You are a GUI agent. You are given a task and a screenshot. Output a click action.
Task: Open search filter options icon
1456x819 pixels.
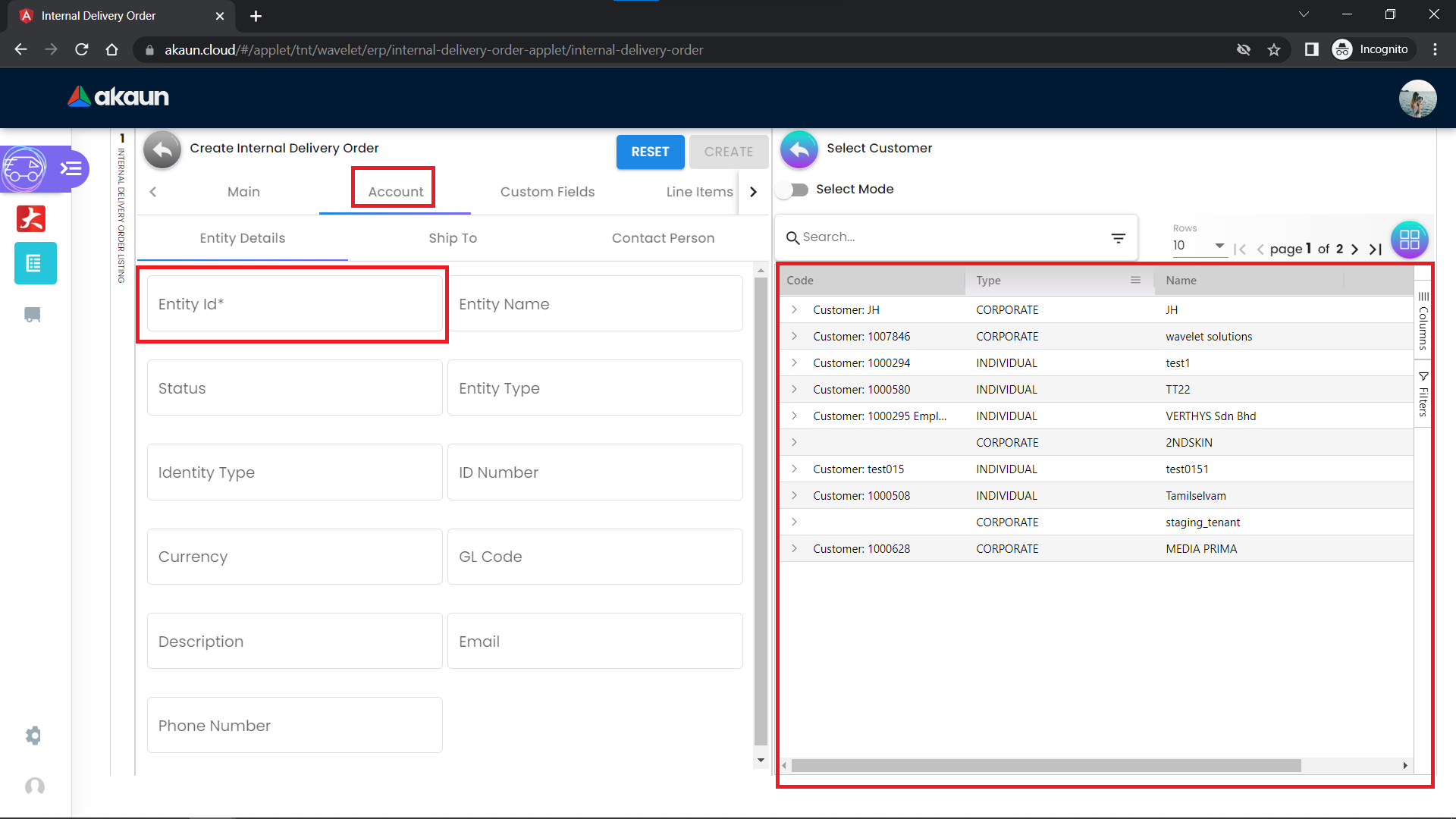click(1118, 238)
